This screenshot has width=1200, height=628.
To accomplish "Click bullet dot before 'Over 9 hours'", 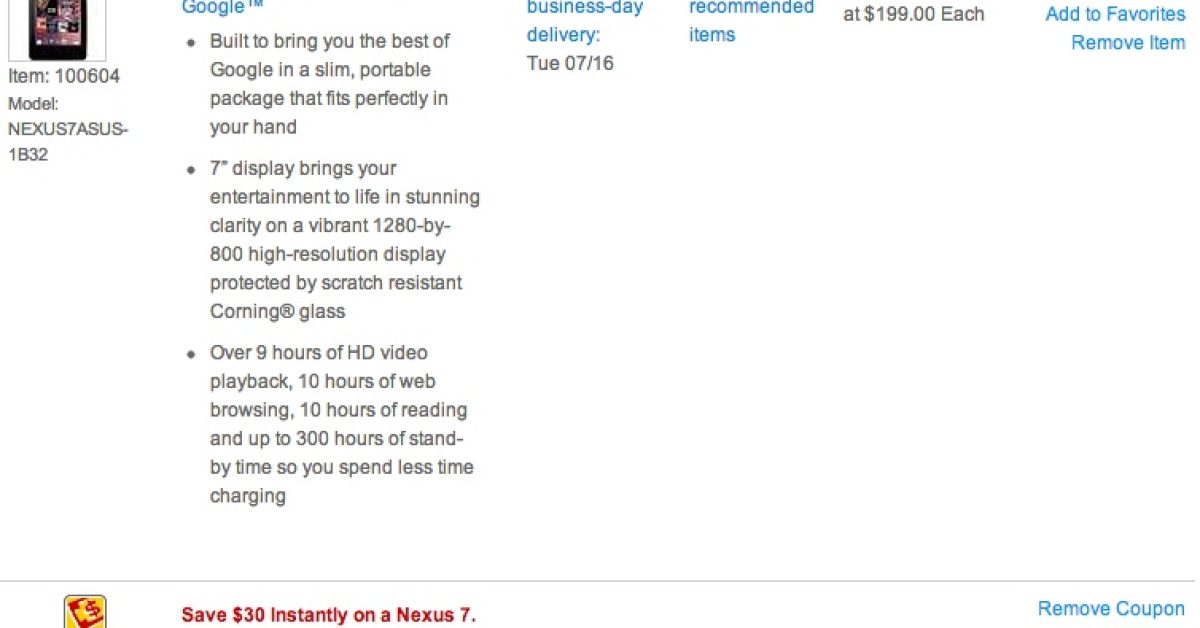I will 191,354.
